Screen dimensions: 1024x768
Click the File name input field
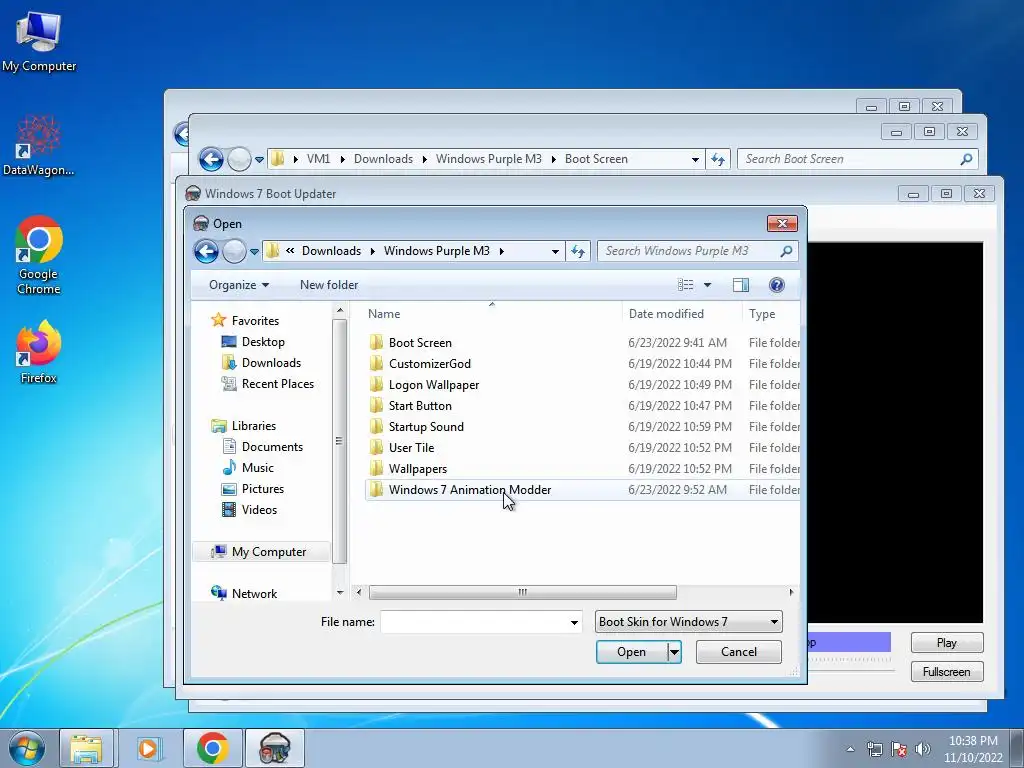pyautogui.click(x=473, y=622)
